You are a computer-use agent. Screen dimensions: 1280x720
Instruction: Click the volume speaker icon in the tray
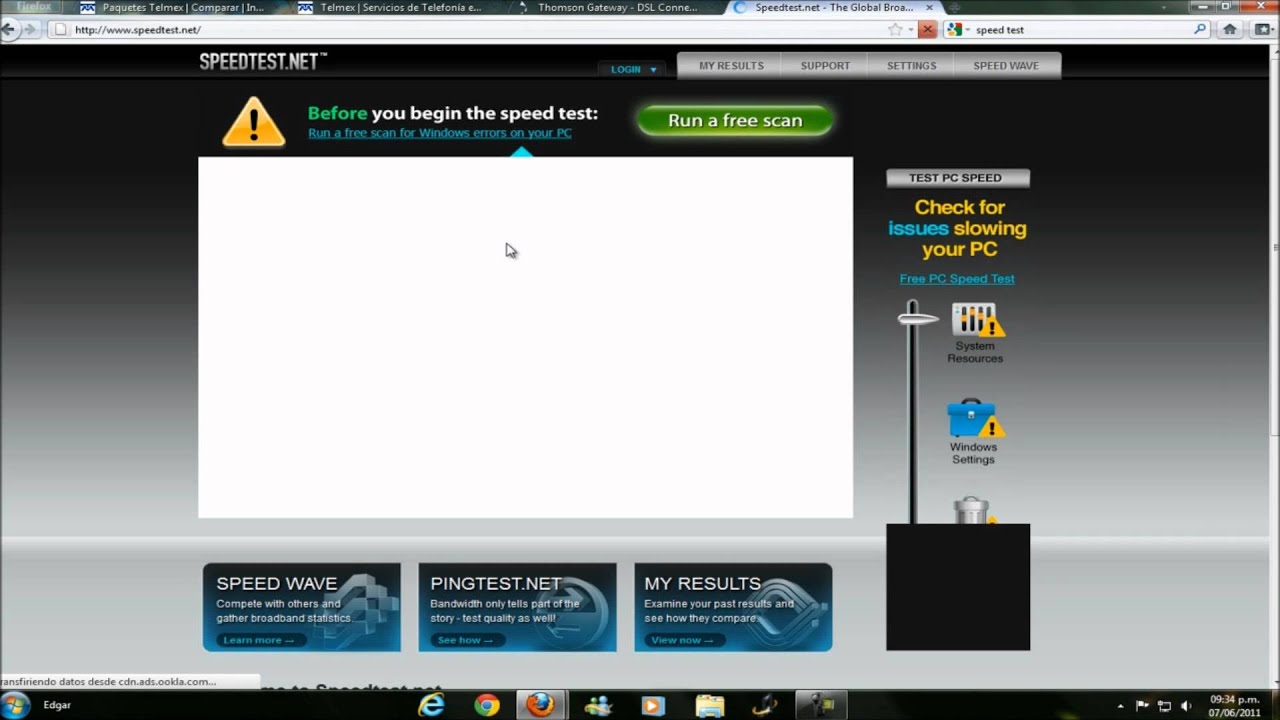(x=1186, y=706)
